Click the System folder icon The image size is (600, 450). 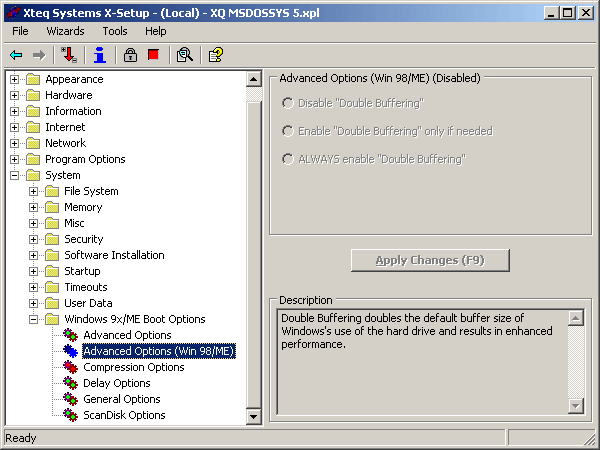point(33,176)
